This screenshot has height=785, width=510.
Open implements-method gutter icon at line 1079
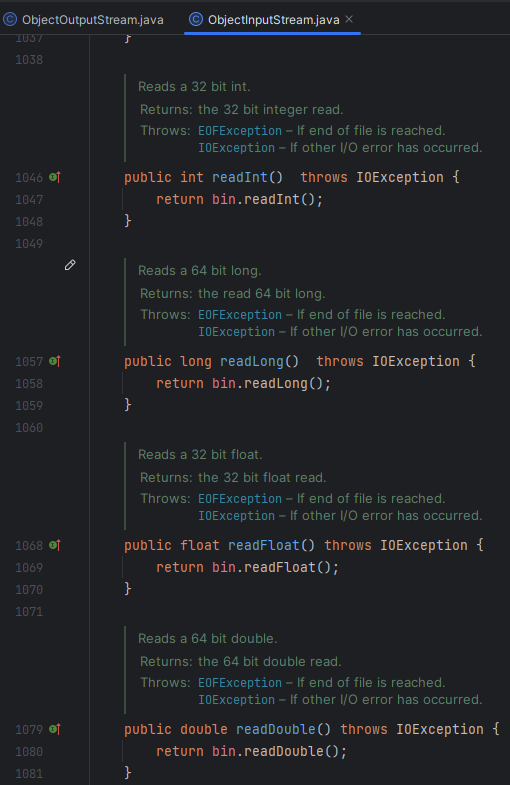[x=55, y=729]
